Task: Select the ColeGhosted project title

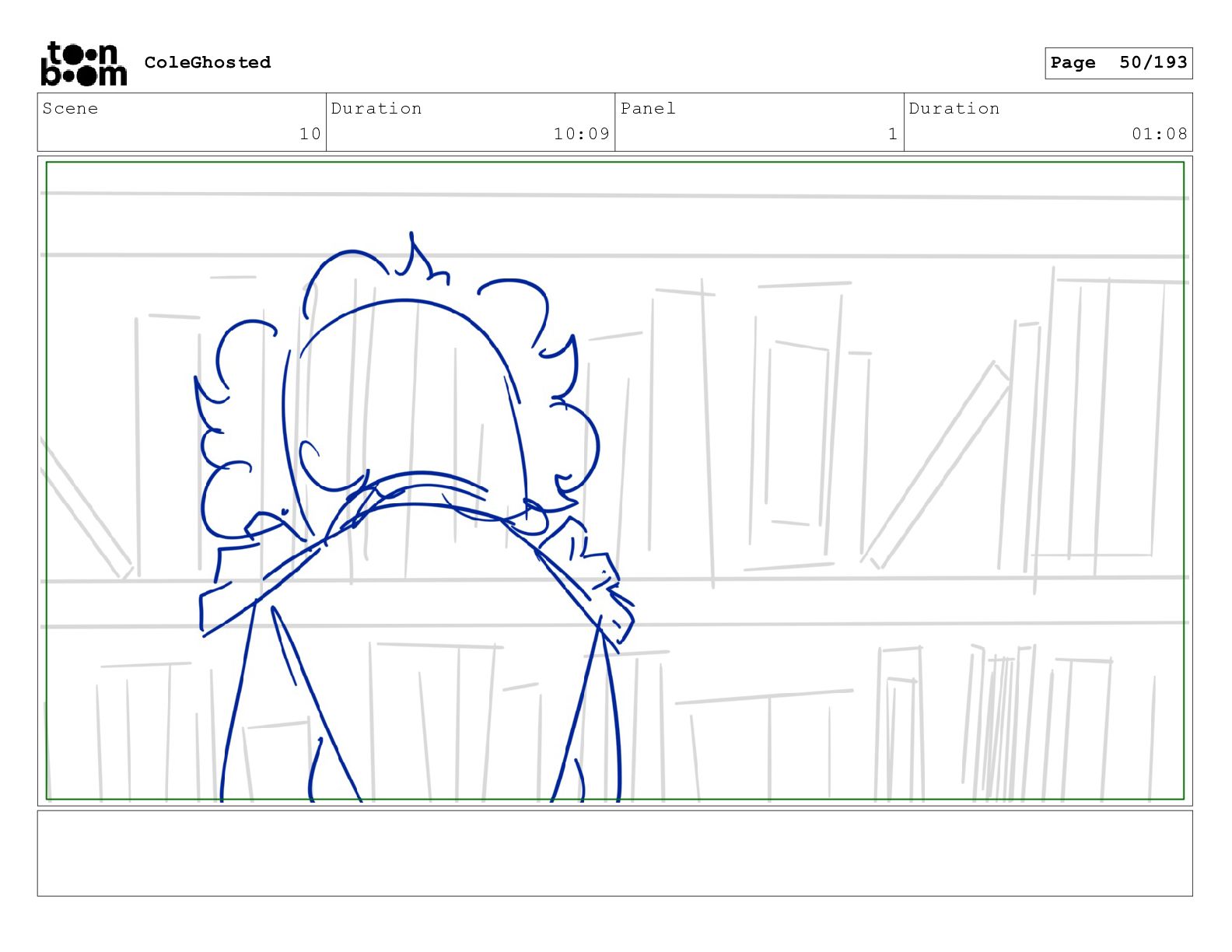Action: [208, 62]
